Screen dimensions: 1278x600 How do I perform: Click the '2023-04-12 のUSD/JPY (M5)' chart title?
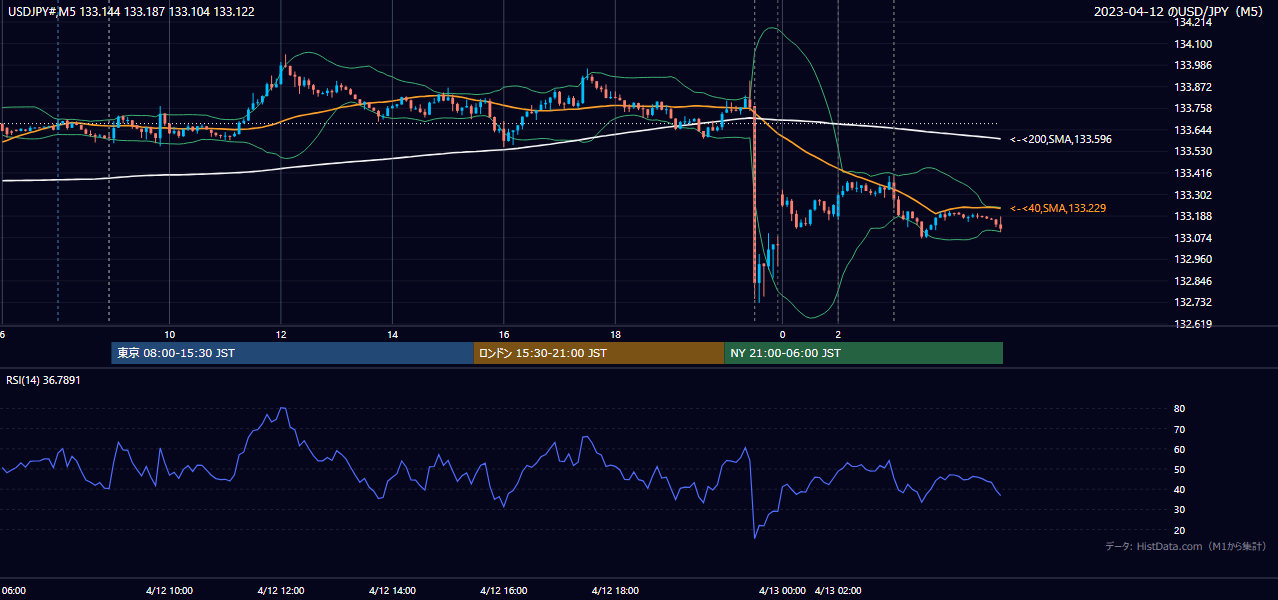coord(1180,12)
